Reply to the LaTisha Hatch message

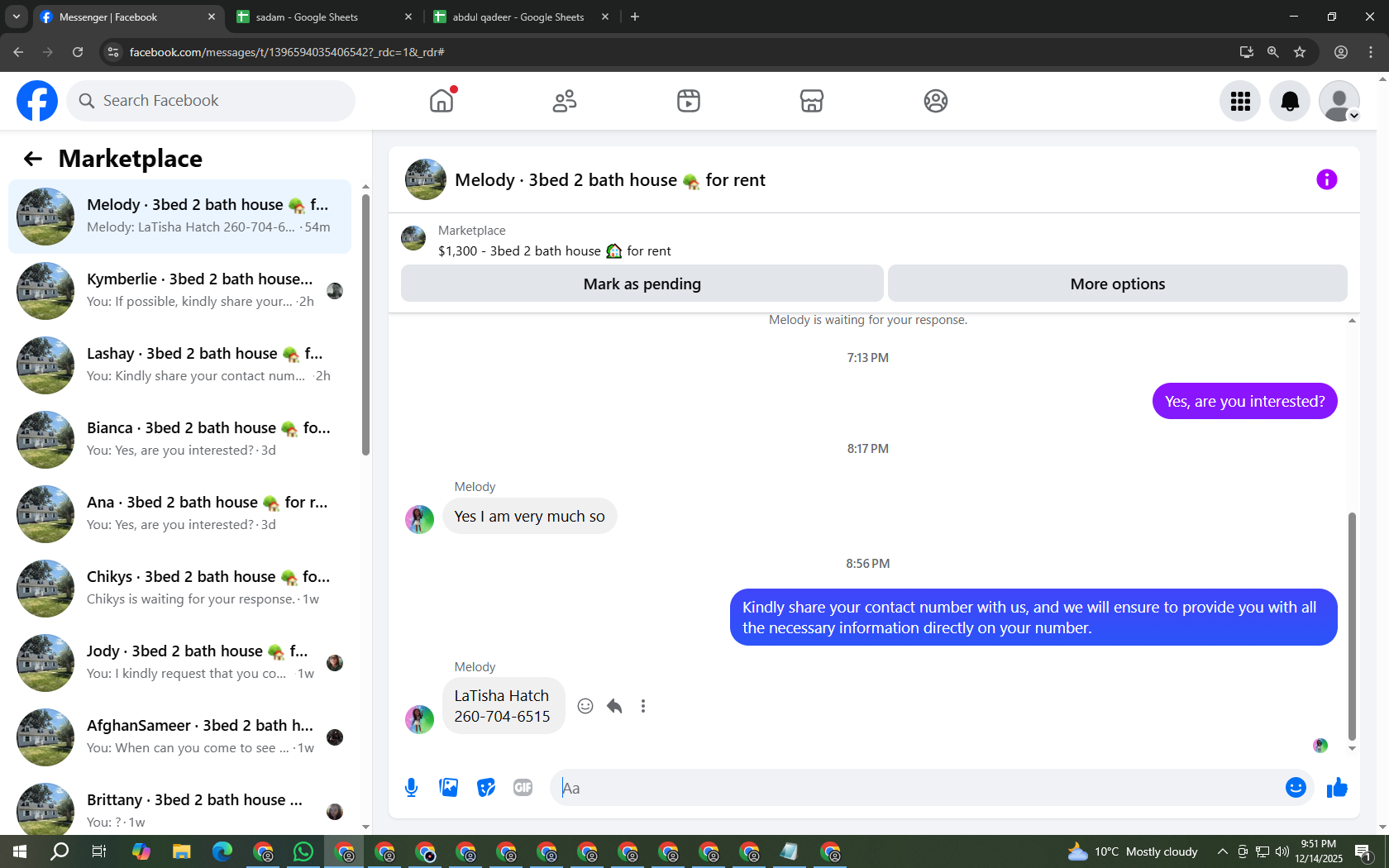click(614, 706)
